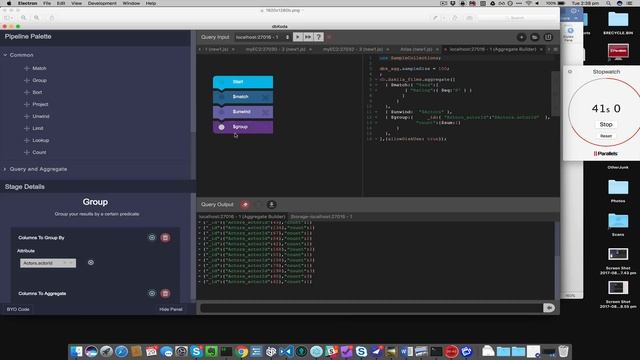Open Evernote from the dock
This screenshot has width=640, height=360.
coord(211,351)
